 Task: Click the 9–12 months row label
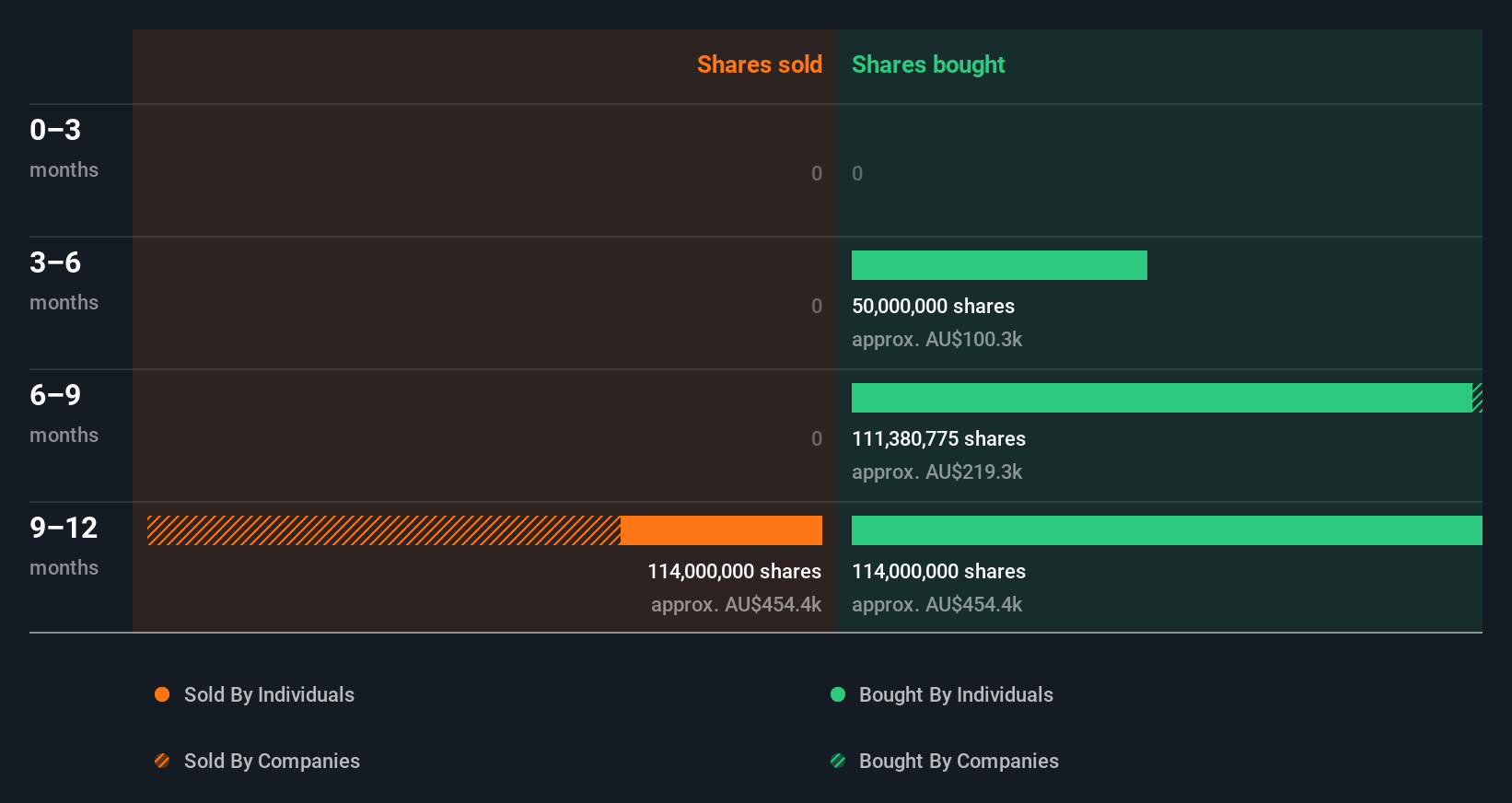click(64, 545)
